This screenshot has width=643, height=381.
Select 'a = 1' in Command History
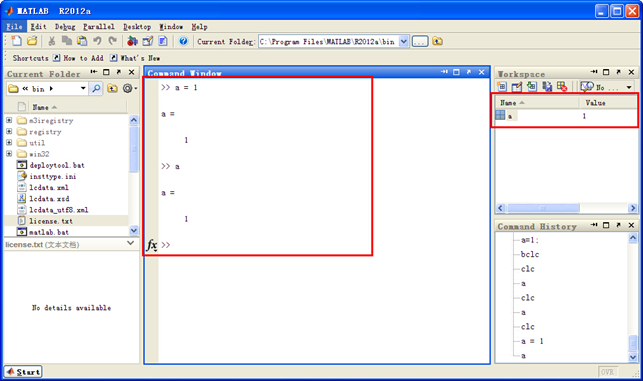(x=532, y=341)
